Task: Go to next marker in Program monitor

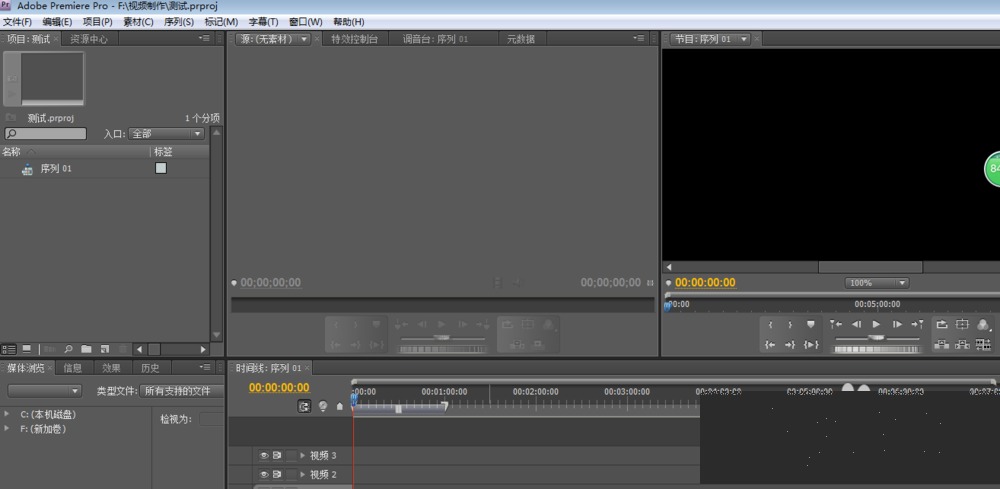Action: click(x=917, y=325)
